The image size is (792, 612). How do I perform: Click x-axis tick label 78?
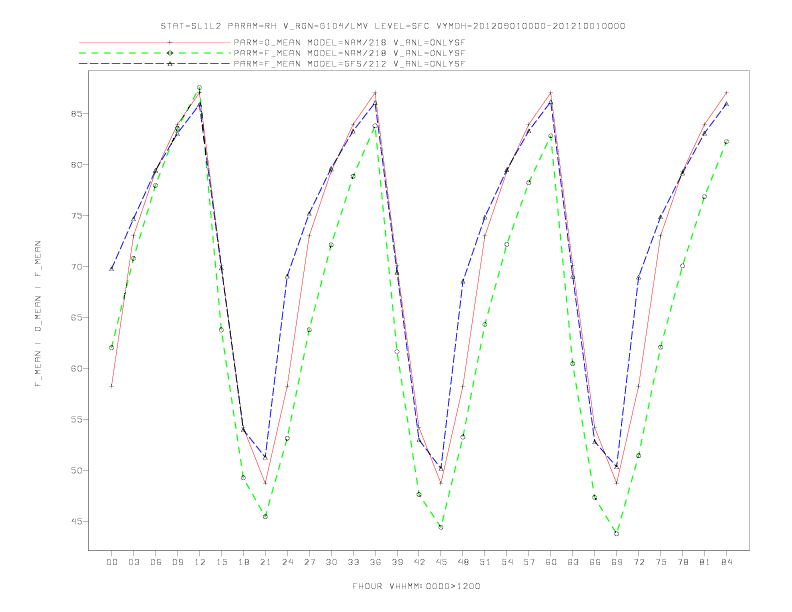click(x=682, y=562)
